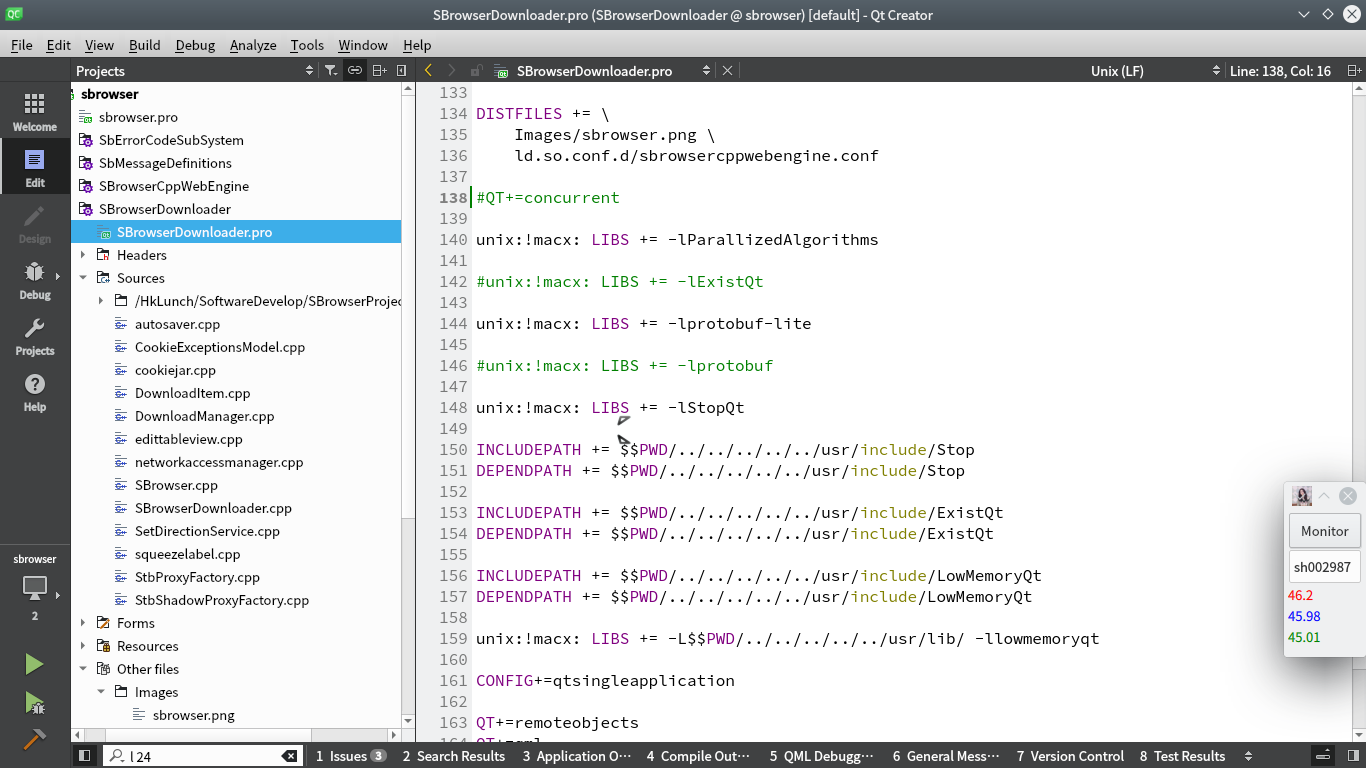Open the File menu

(22, 45)
